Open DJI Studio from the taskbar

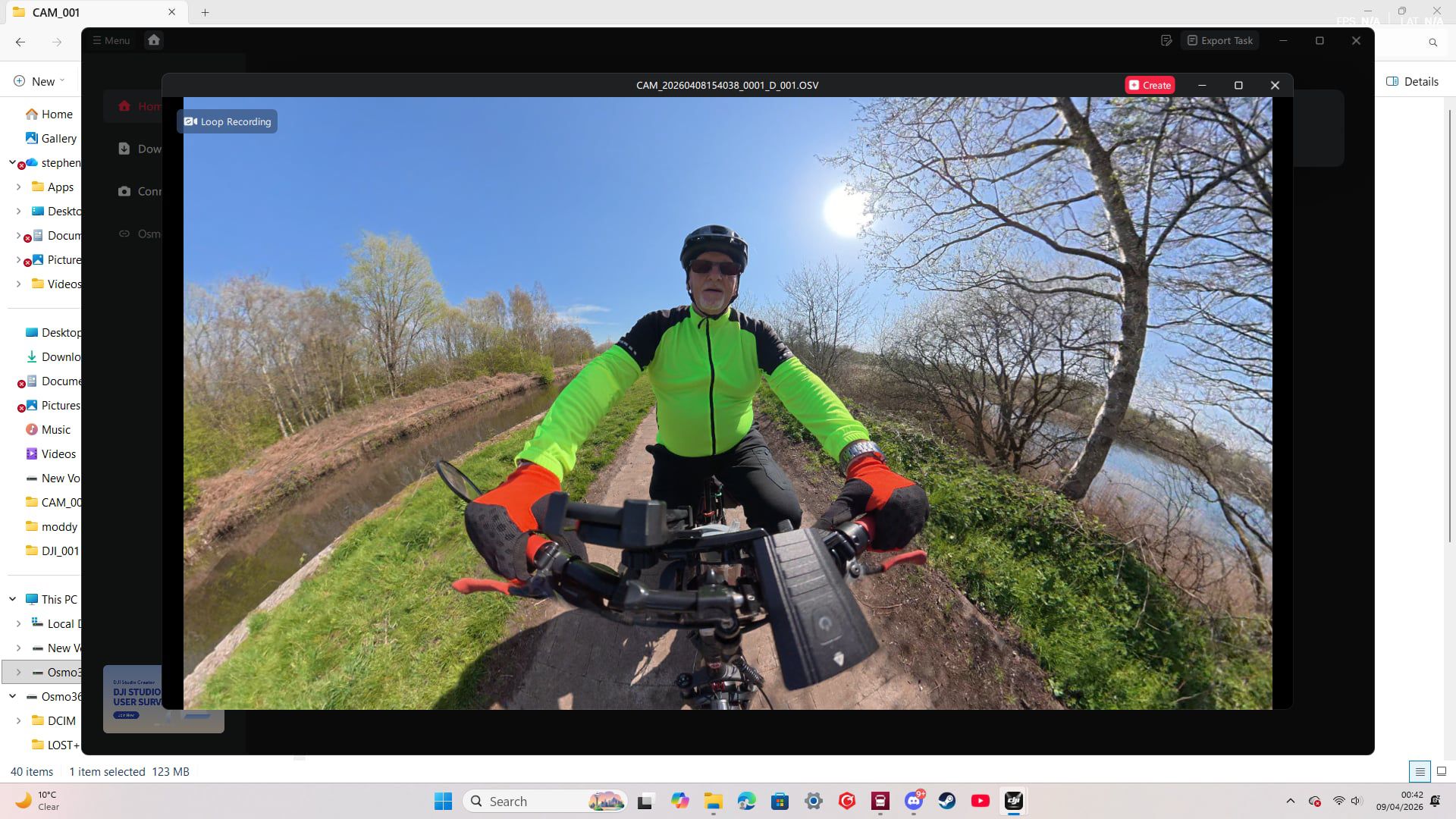pos(1014,801)
